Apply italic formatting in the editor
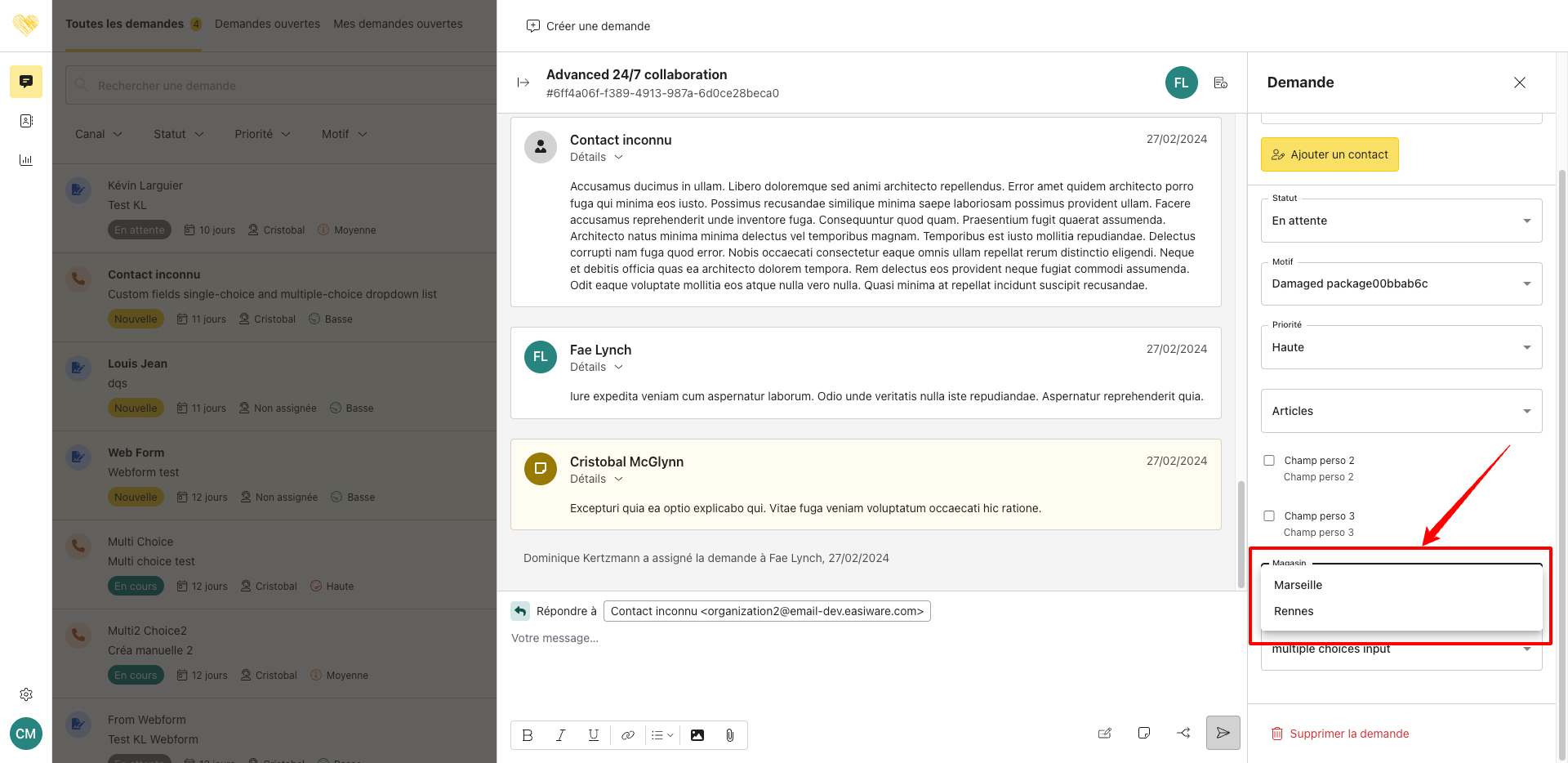 pos(560,735)
